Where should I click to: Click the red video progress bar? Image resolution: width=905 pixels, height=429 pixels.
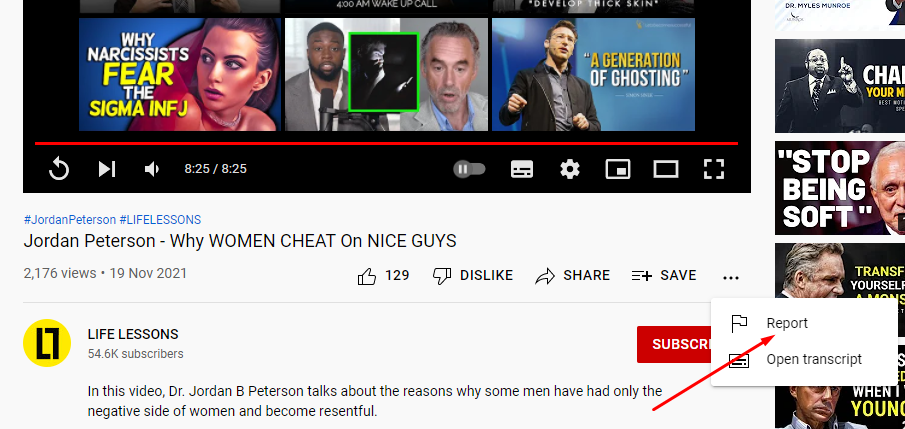point(386,143)
